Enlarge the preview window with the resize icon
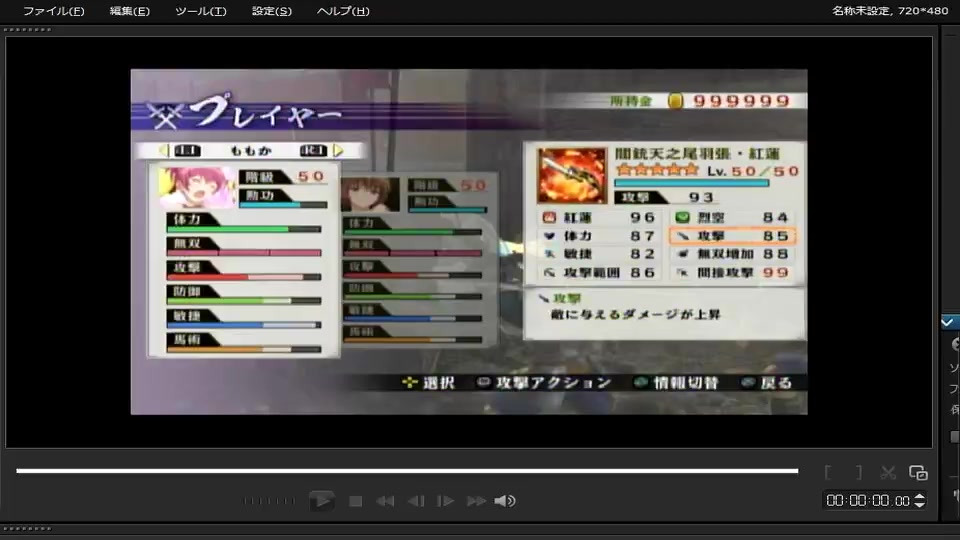Screen dimensions: 960x540 tap(918, 473)
